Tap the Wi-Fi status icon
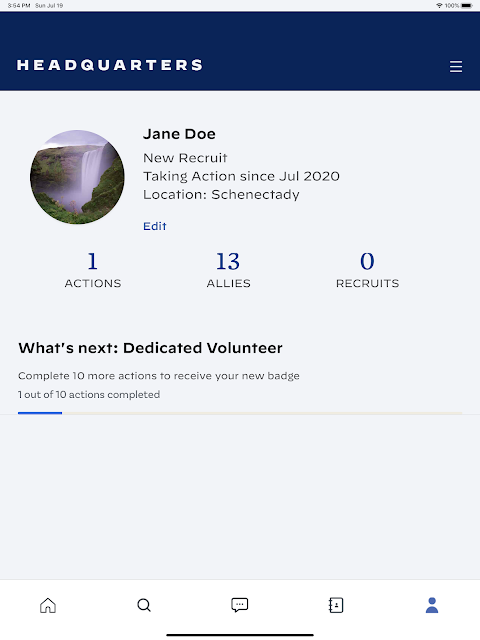 click(439, 5)
